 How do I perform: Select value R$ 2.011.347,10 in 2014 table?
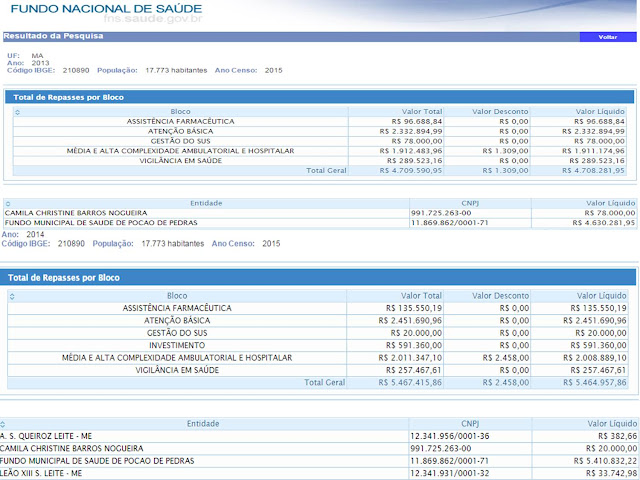(x=410, y=358)
